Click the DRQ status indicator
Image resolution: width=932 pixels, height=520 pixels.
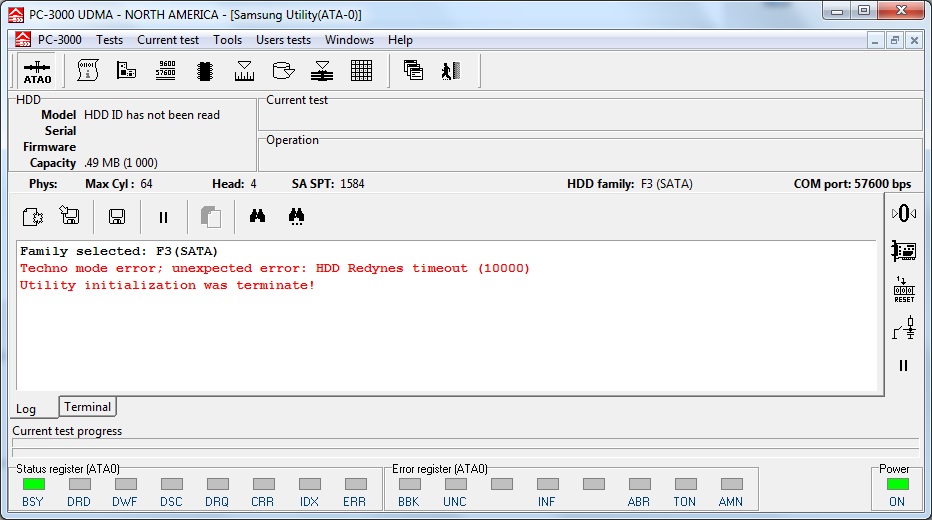coord(218,484)
